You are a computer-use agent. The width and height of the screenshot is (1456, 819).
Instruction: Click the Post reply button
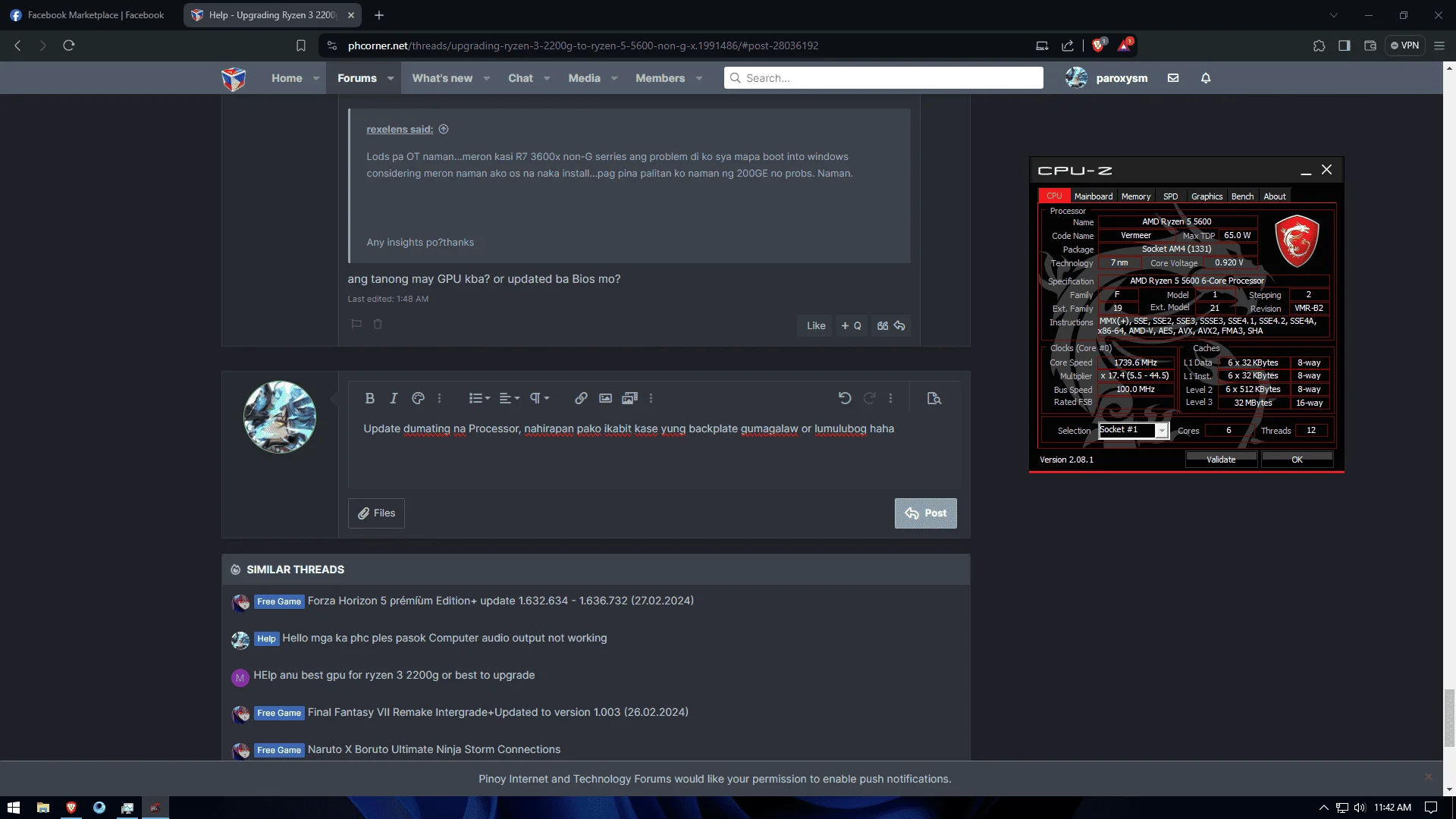pyautogui.click(x=925, y=513)
